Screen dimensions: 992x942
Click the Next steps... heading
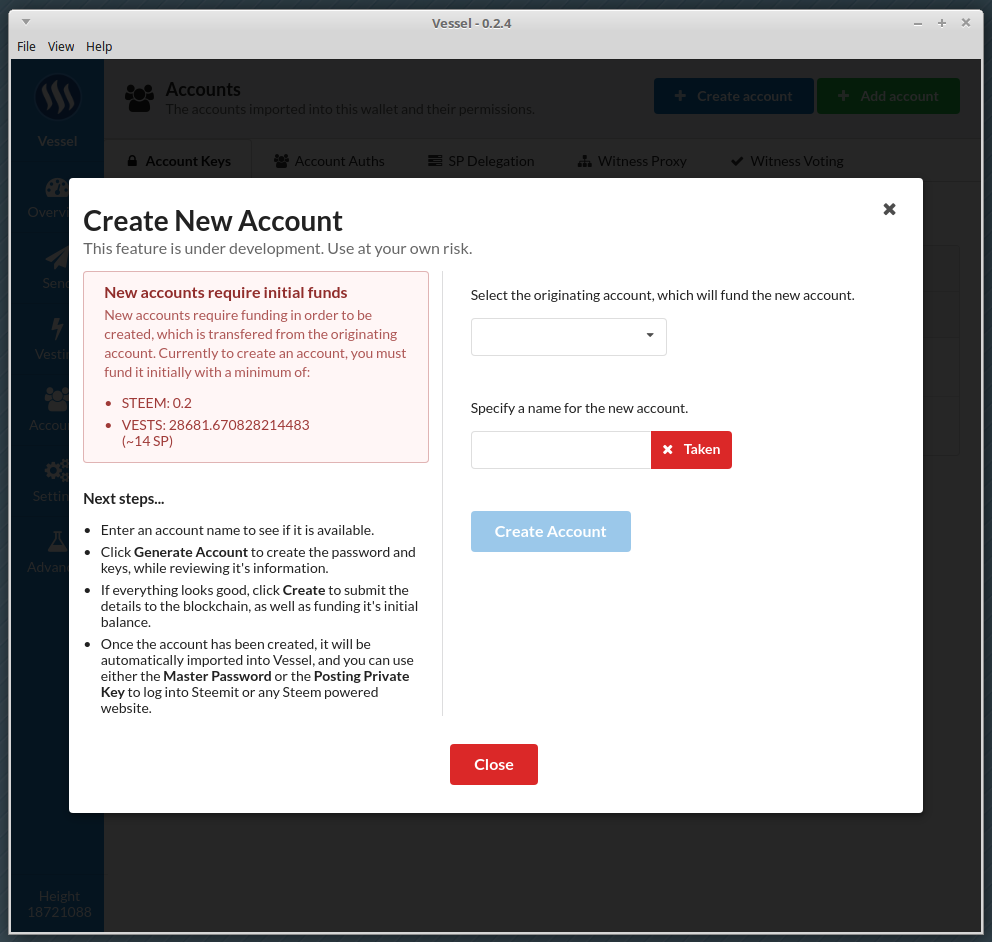pyautogui.click(x=123, y=499)
